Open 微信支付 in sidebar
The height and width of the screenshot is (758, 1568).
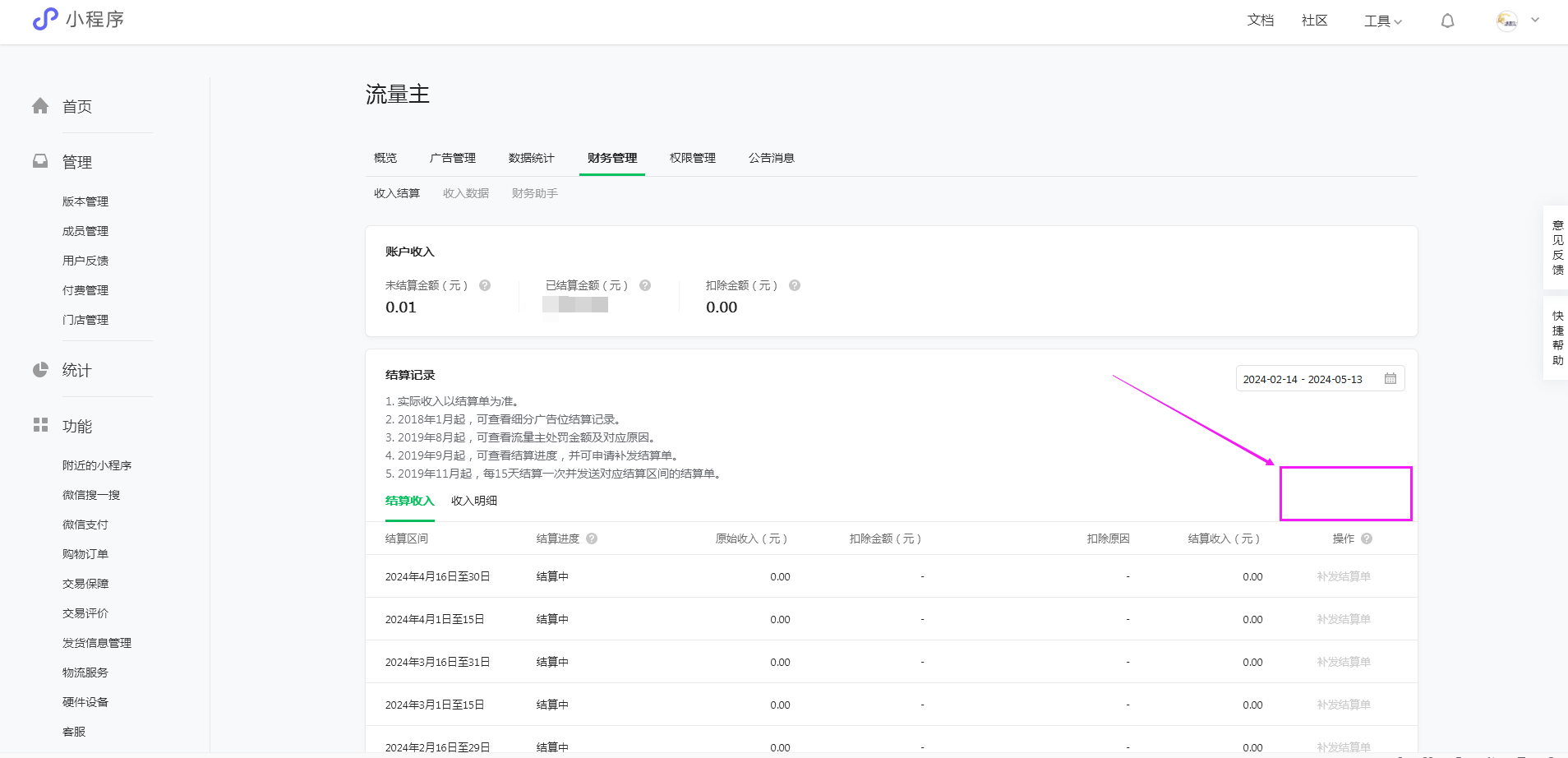pyautogui.click(x=85, y=525)
